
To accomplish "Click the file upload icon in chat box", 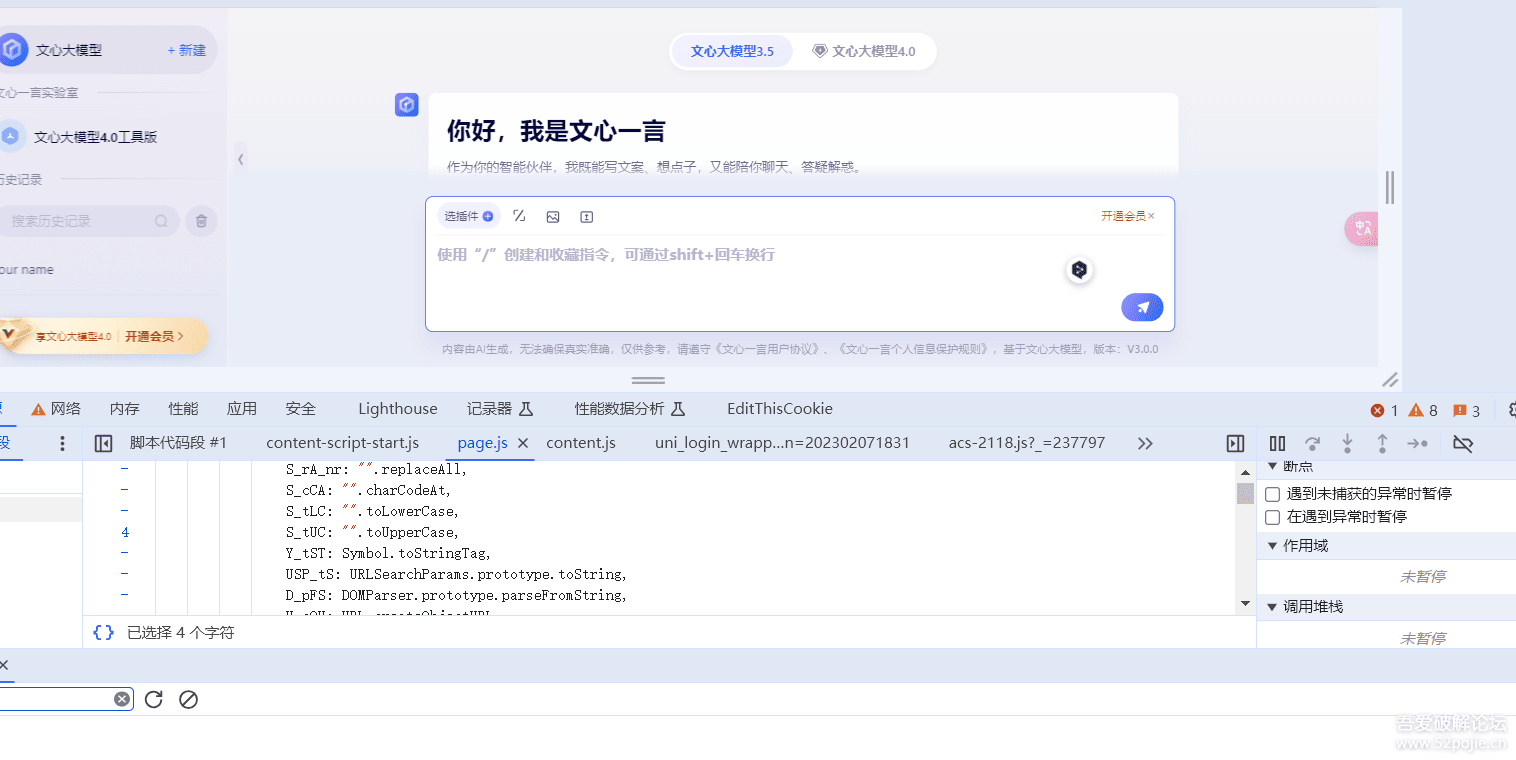I will point(587,216).
